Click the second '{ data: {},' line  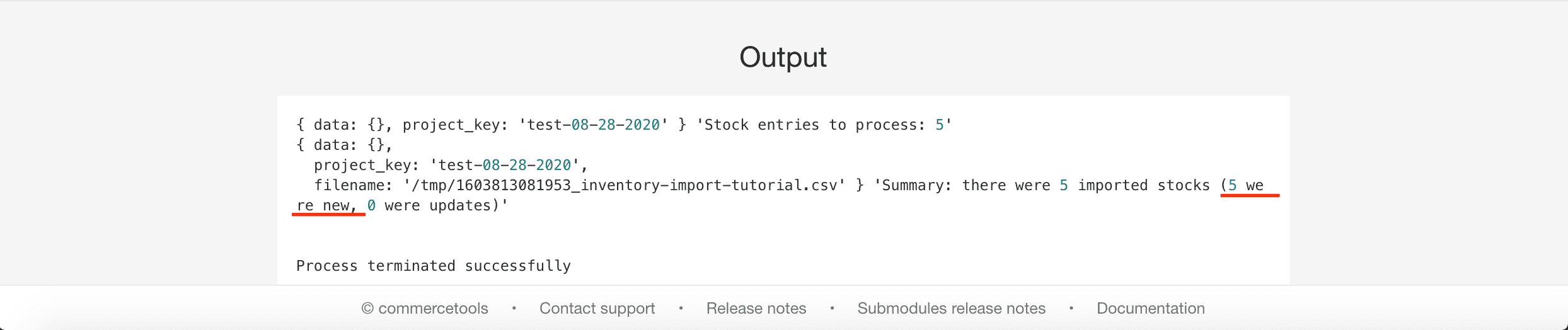click(344, 145)
